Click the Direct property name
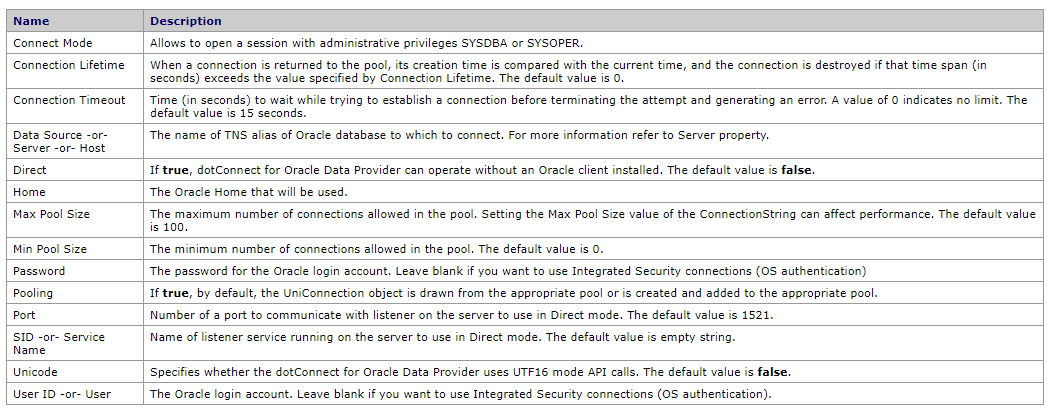Viewport: 1048px width, 410px height. click(x=29, y=171)
